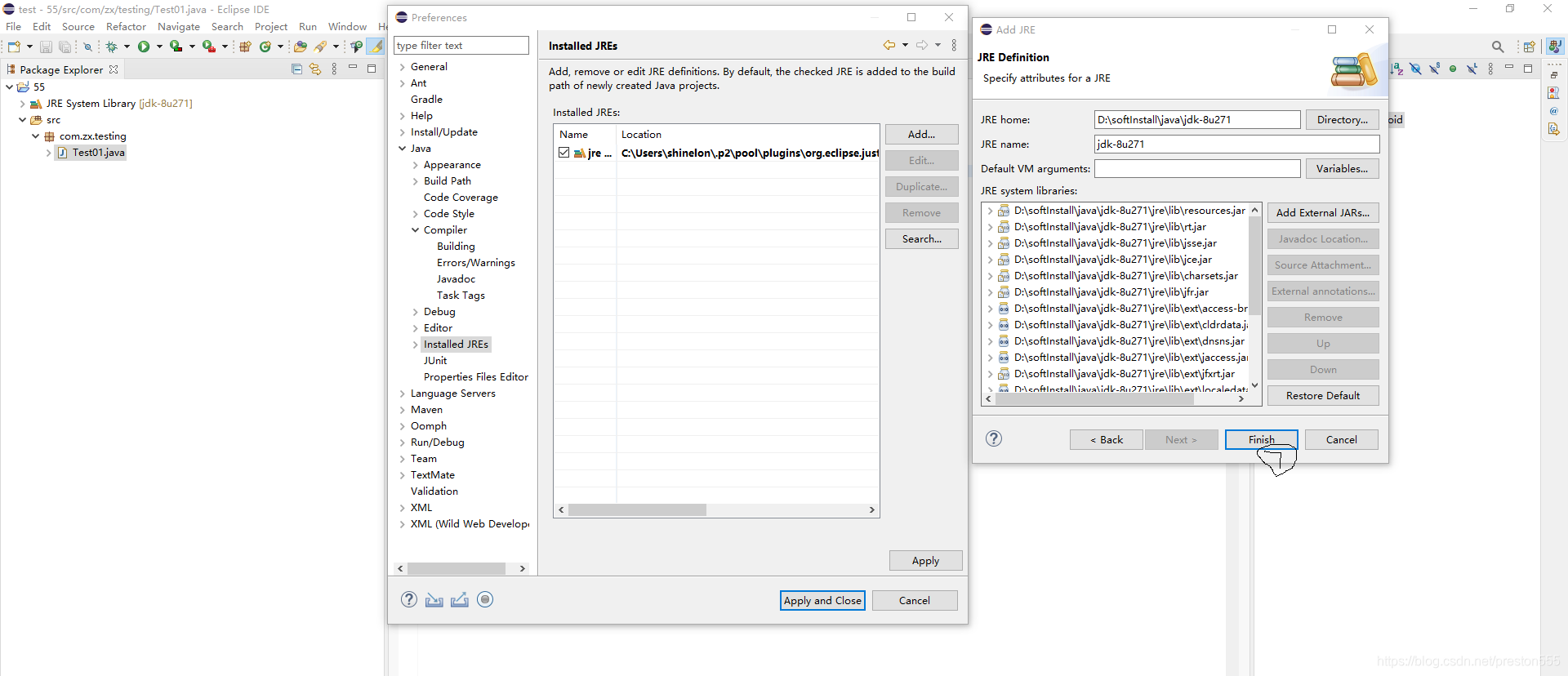Click the export preferences icon
Image resolution: width=1568 pixels, height=676 pixels.
click(460, 600)
